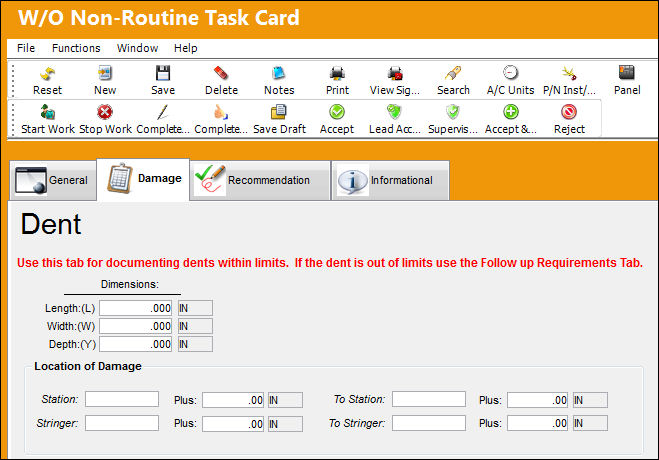Click the Plus field right of To Station
This screenshot has height=460, width=659.
click(x=538, y=400)
